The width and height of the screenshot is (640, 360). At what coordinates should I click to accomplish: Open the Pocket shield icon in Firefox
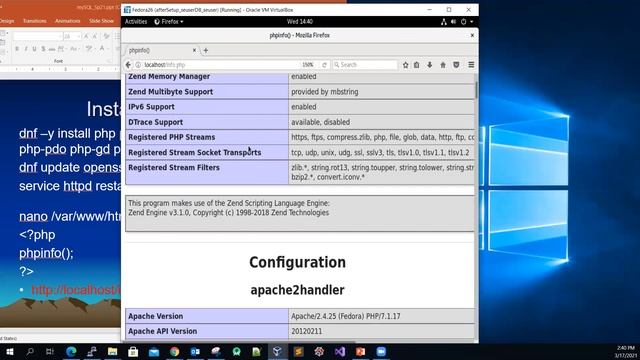(x=456, y=65)
